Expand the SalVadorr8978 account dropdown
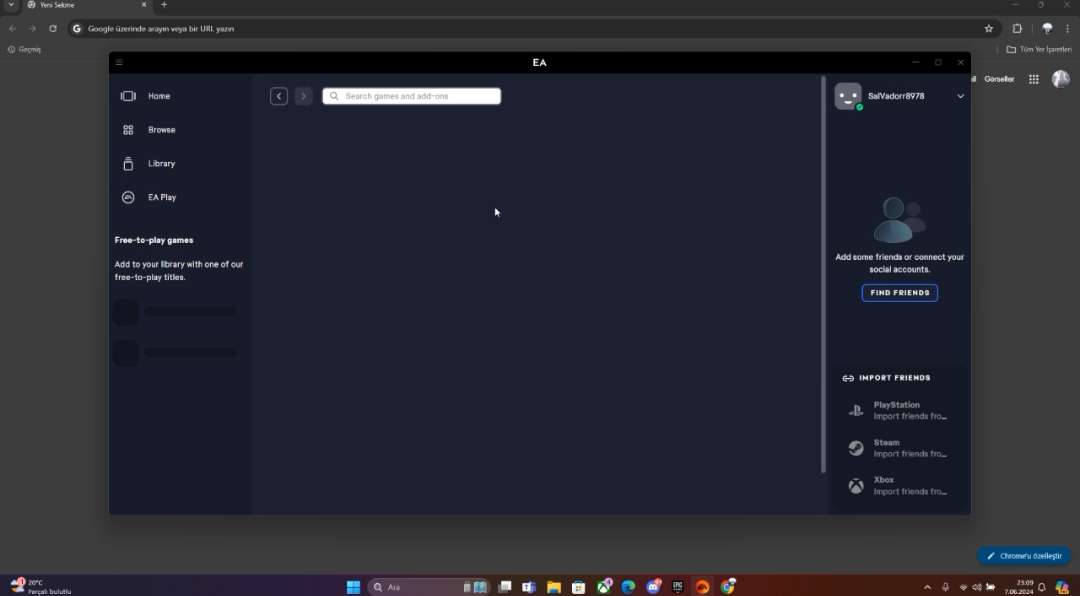Image resolution: width=1080 pixels, height=596 pixels. 960,96
